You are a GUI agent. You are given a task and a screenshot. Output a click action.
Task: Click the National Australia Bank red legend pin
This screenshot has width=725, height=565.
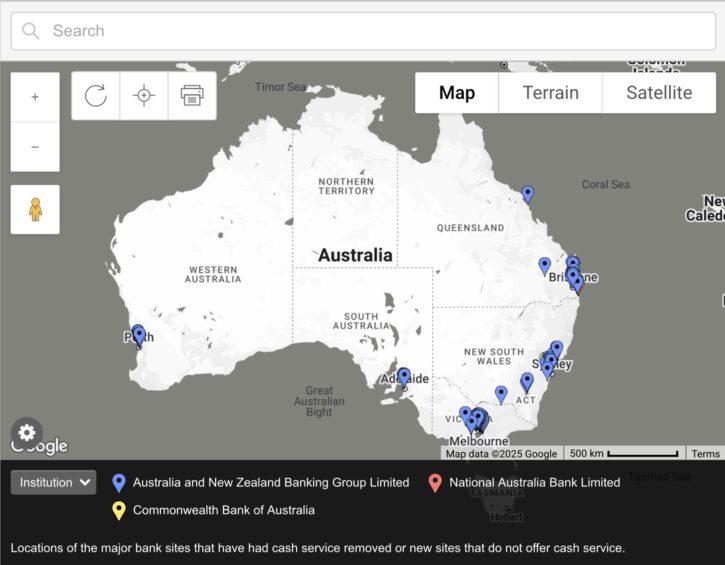tap(435, 483)
